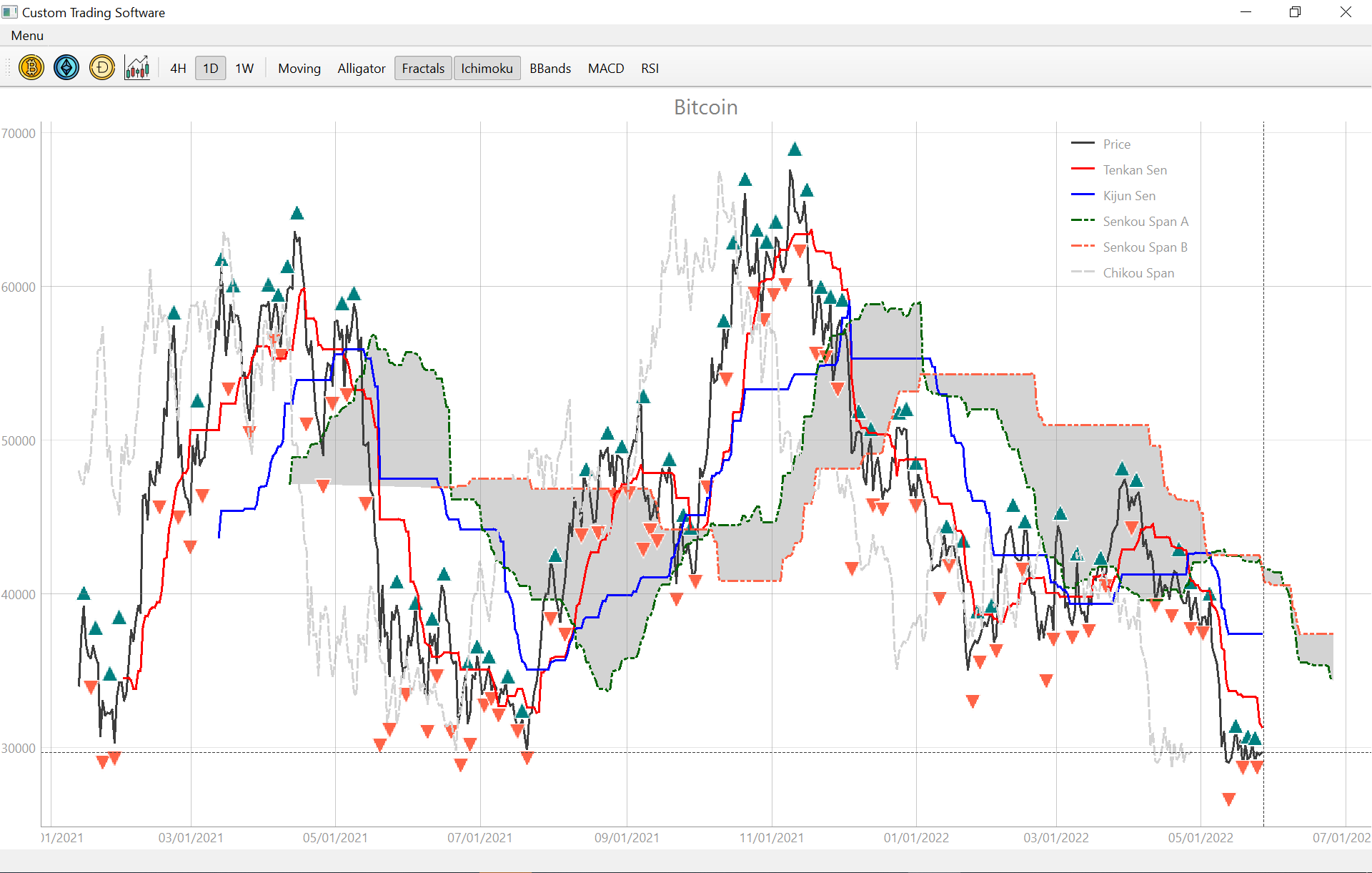
Task: Click the 50000 price axis label
Action: [x=19, y=441]
